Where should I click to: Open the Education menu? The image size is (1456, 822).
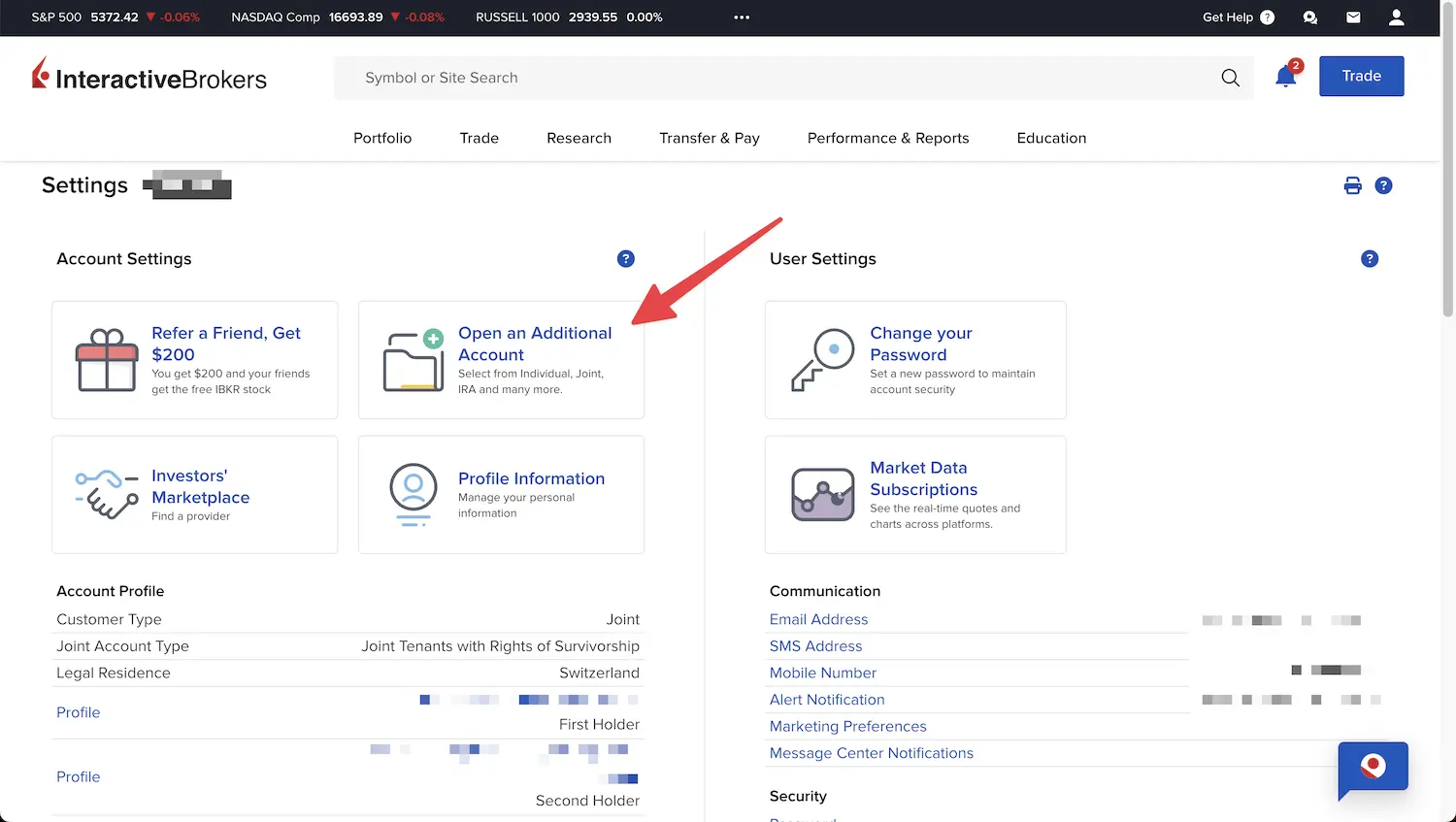(x=1051, y=138)
